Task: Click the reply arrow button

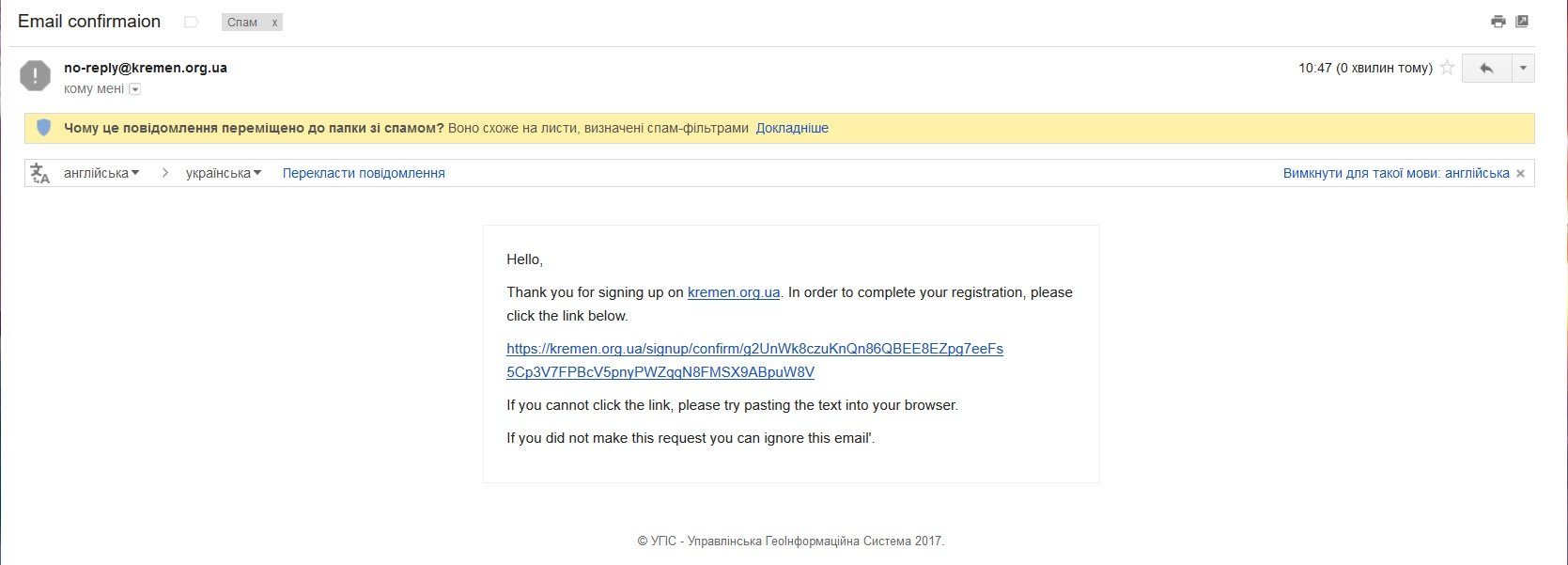Action: 1486,69
